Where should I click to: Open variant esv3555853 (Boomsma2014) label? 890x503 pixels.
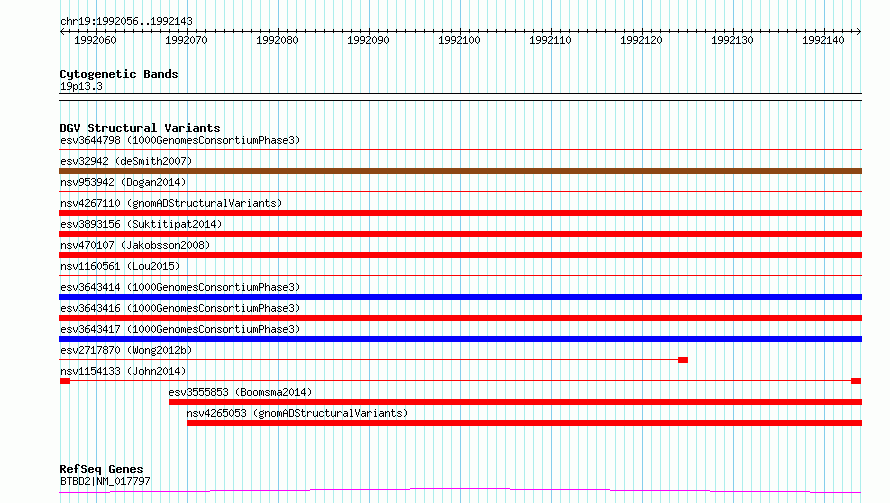pyautogui.click(x=240, y=392)
